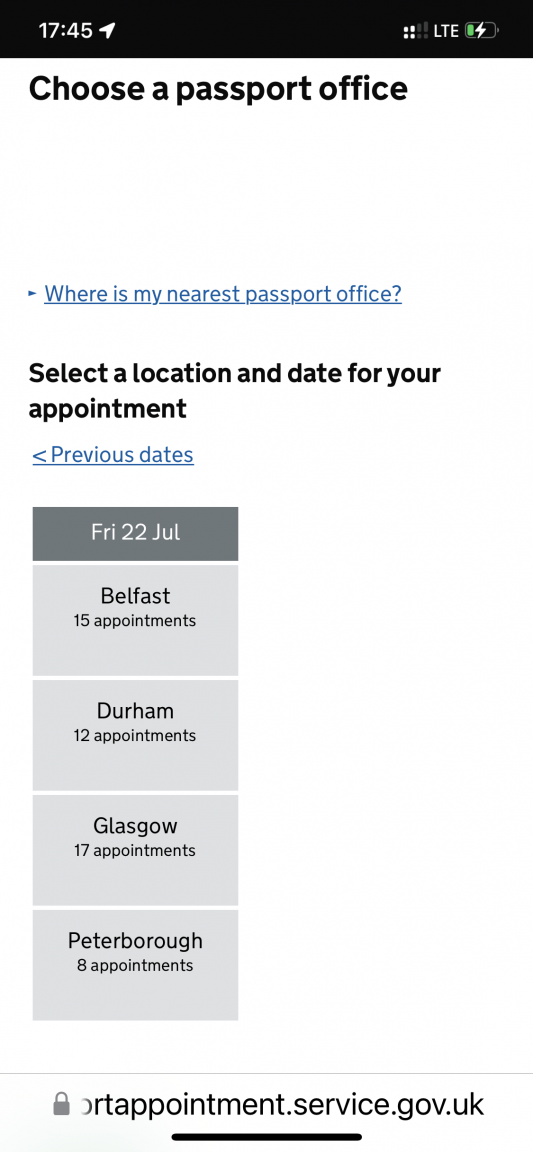Tap the lock icon in address bar
The image size is (533, 1152).
(62, 1104)
